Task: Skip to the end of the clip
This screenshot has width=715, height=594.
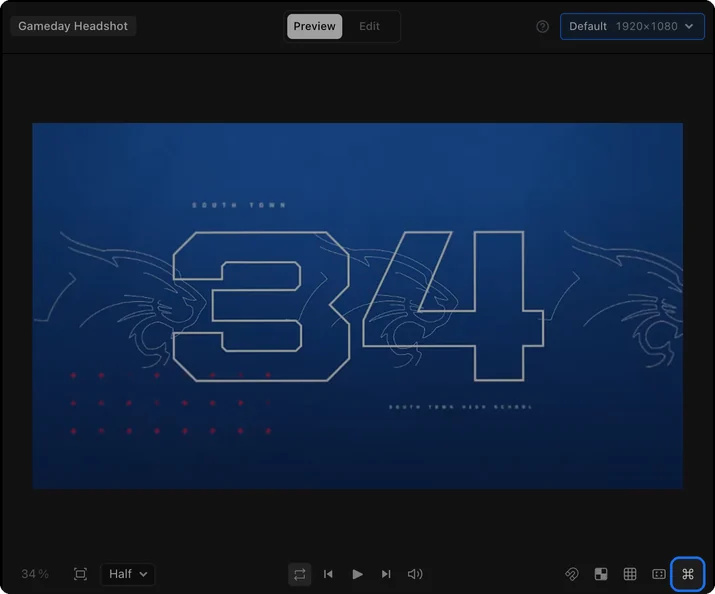Action: coord(386,574)
